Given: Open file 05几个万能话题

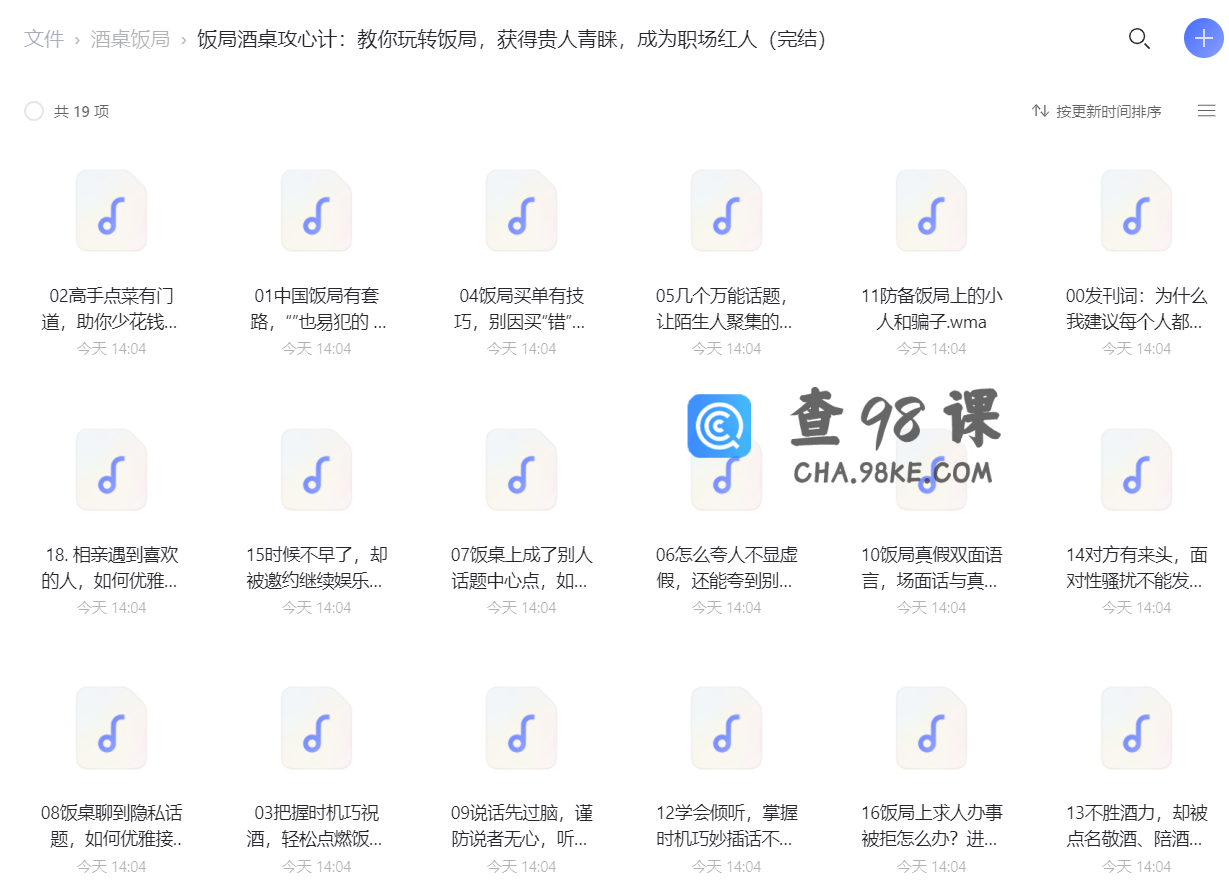Looking at the screenshot, I should pos(726,210).
